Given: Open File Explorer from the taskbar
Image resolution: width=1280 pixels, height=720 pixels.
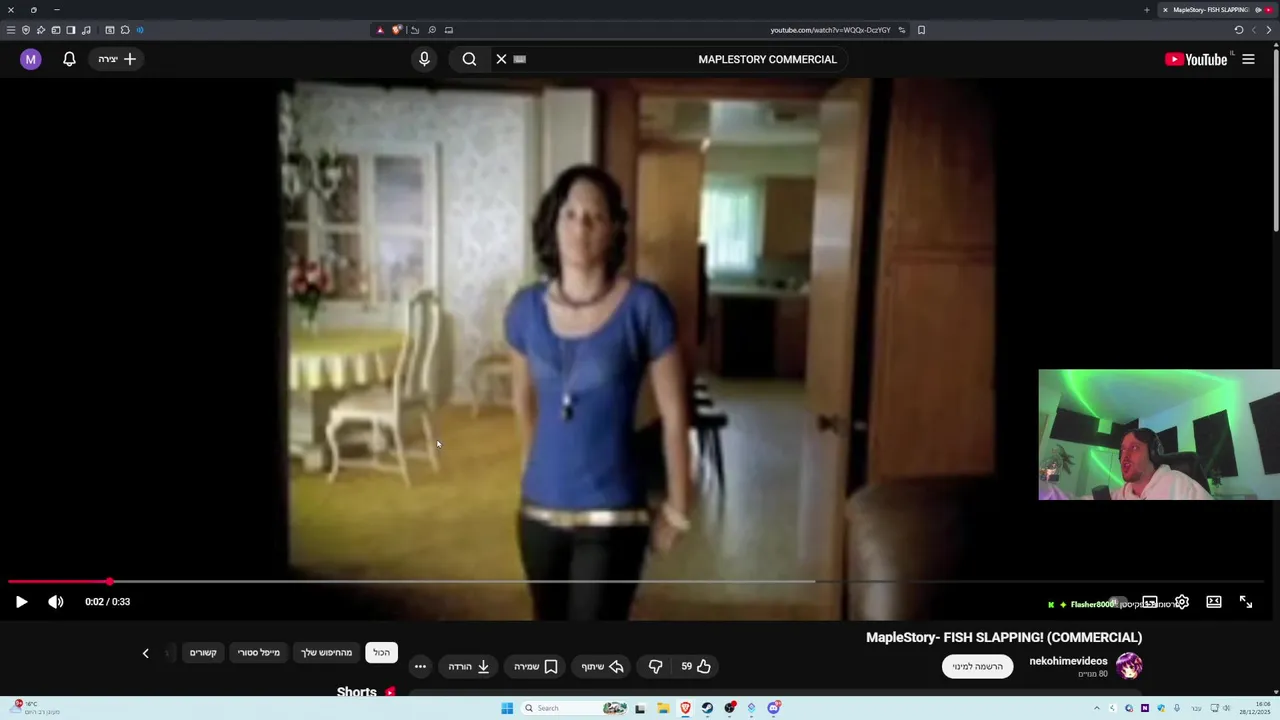Looking at the screenshot, I should tap(663, 708).
